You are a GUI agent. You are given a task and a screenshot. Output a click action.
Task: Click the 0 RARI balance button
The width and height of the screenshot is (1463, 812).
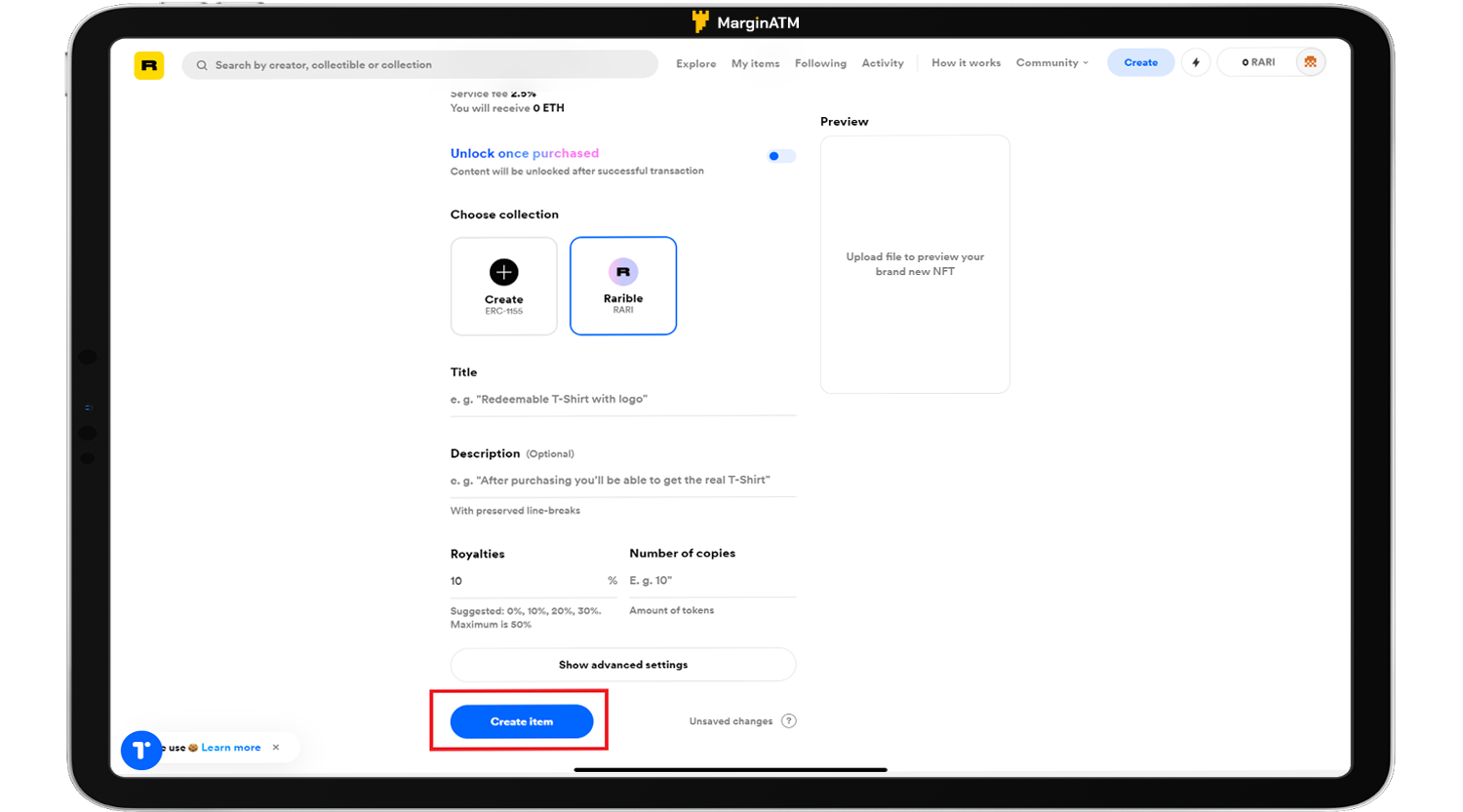(x=1258, y=62)
